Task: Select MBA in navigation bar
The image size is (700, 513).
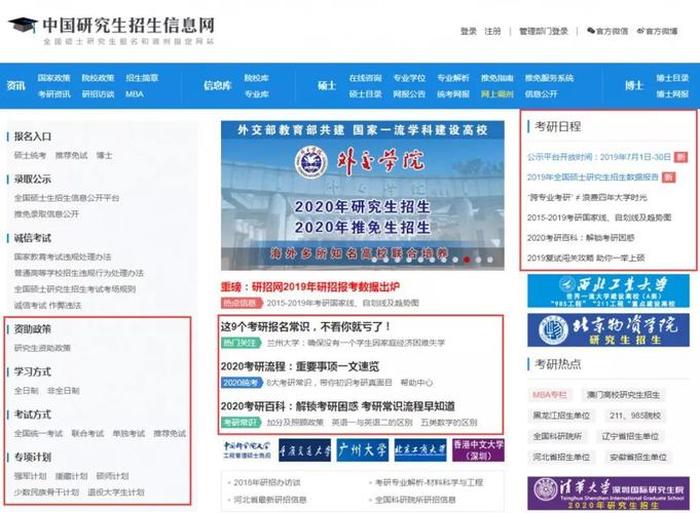Action: coord(134,94)
